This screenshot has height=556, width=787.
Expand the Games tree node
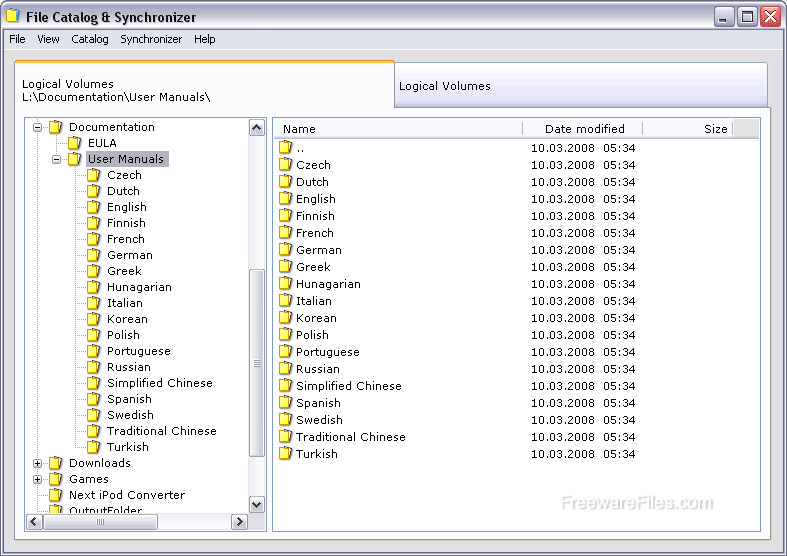(x=38, y=479)
